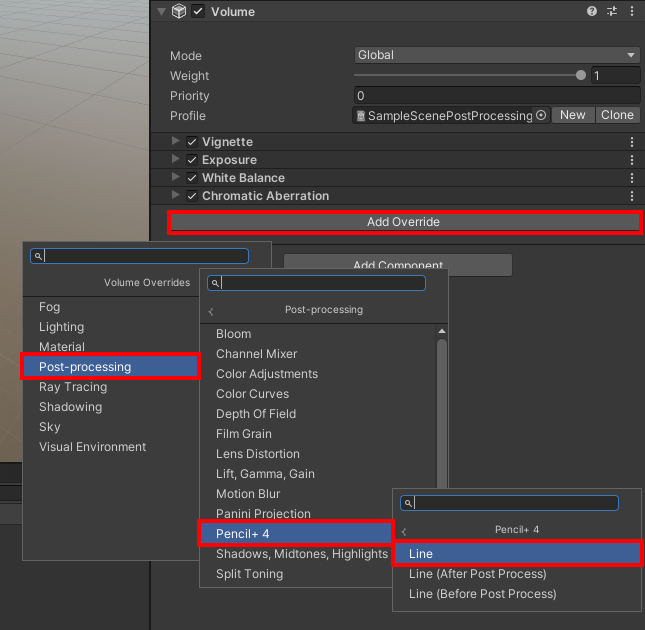The height and width of the screenshot is (630, 645).
Task: Toggle the Exposure override checkbox
Action: [x=192, y=160]
